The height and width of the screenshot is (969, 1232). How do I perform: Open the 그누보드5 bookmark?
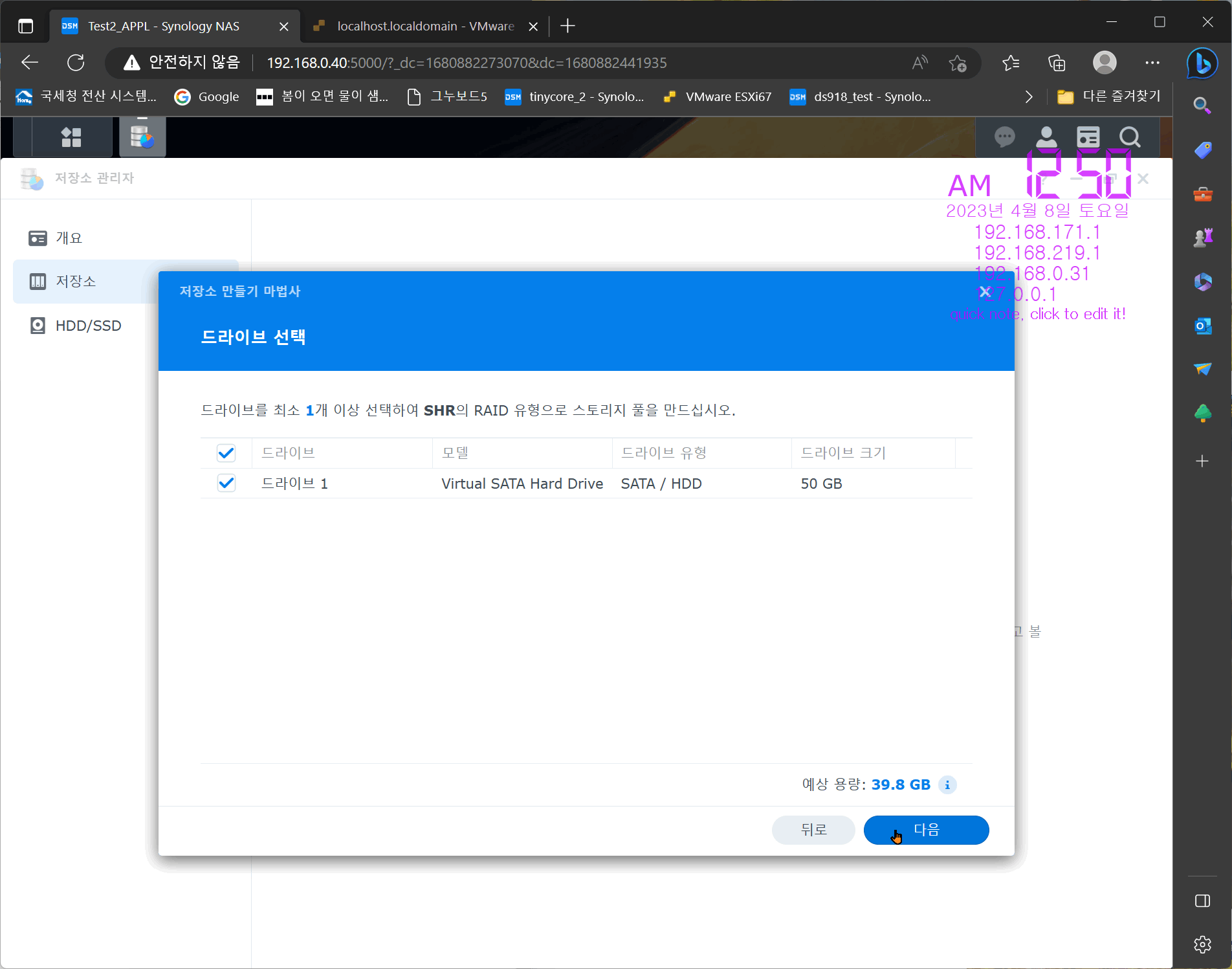click(x=447, y=96)
